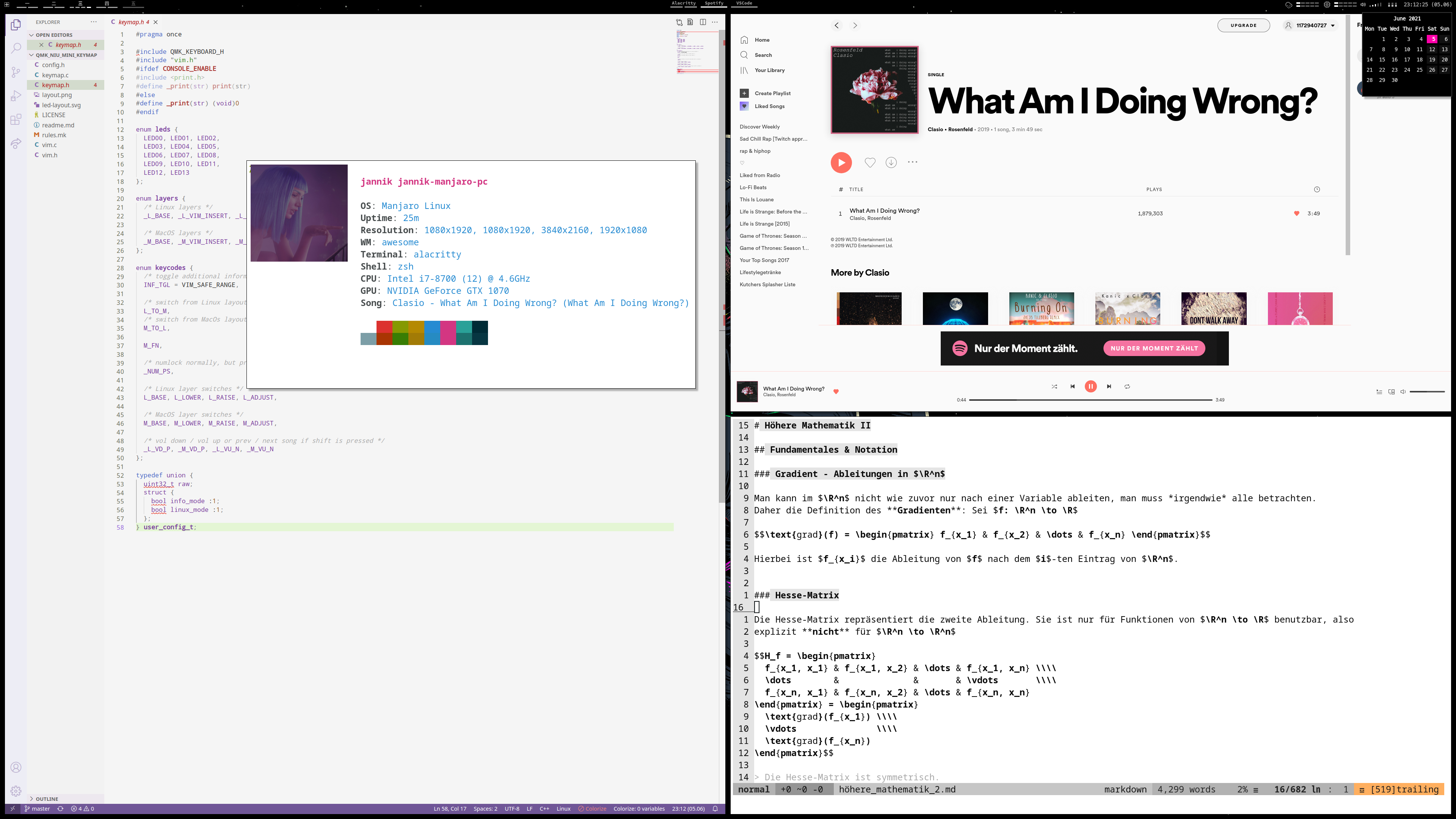Viewport: 1456px width, 819px height.
Task: Toggle shuffle in Spotify player
Action: (1054, 387)
